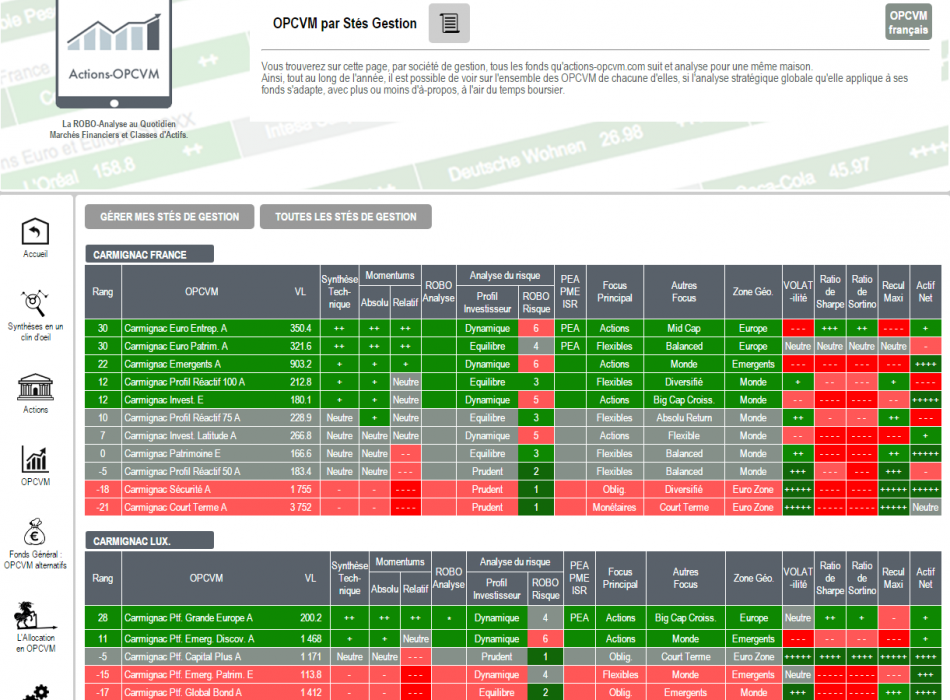The width and height of the screenshot is (950, 700).
Task: Open fund Carmignac Ptf. Global Bond A
Action: pos(183,692)
